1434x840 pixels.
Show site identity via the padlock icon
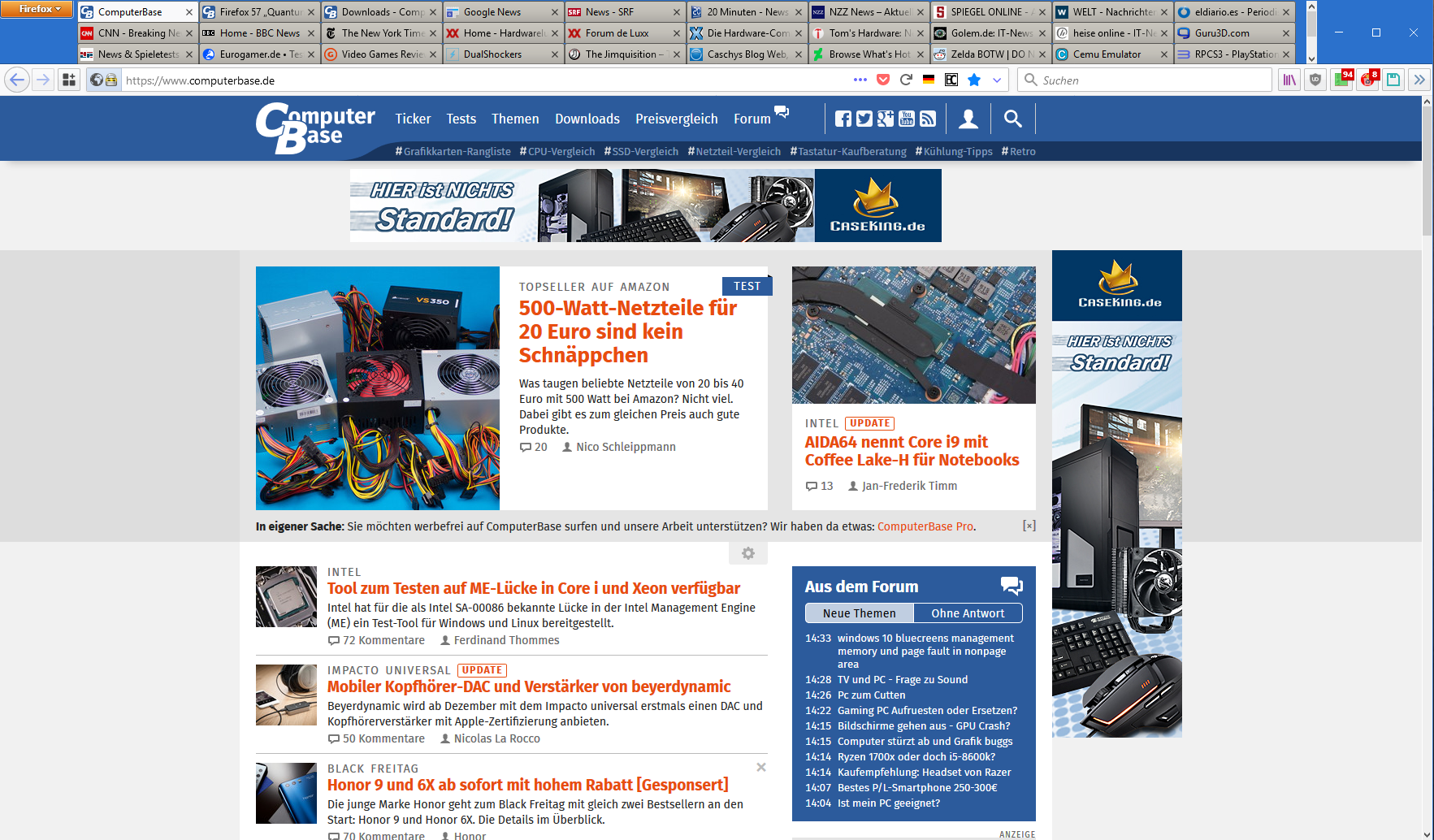pos(110,80)
